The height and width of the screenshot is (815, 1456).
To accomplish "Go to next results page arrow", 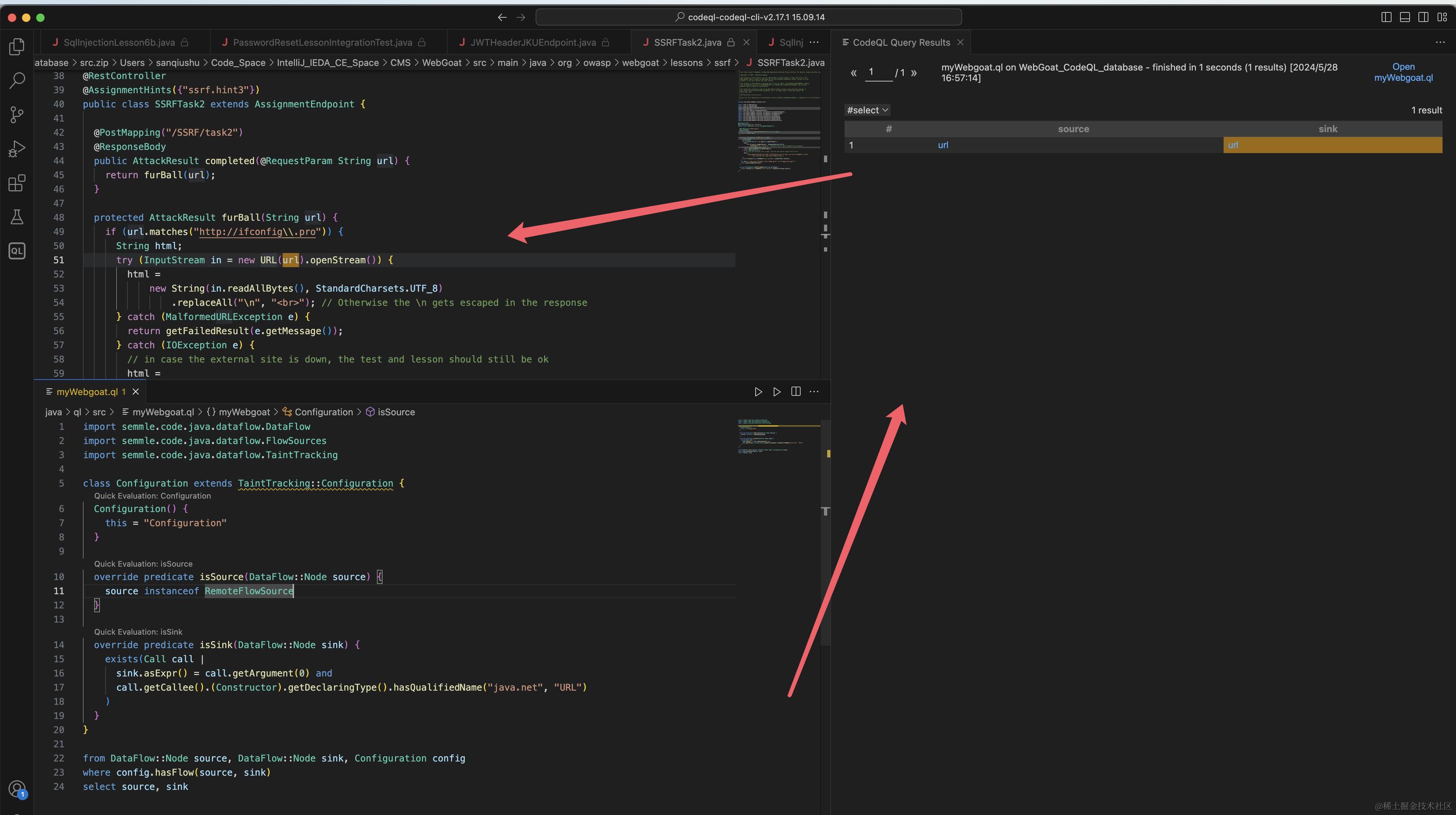I will [914, 72].
